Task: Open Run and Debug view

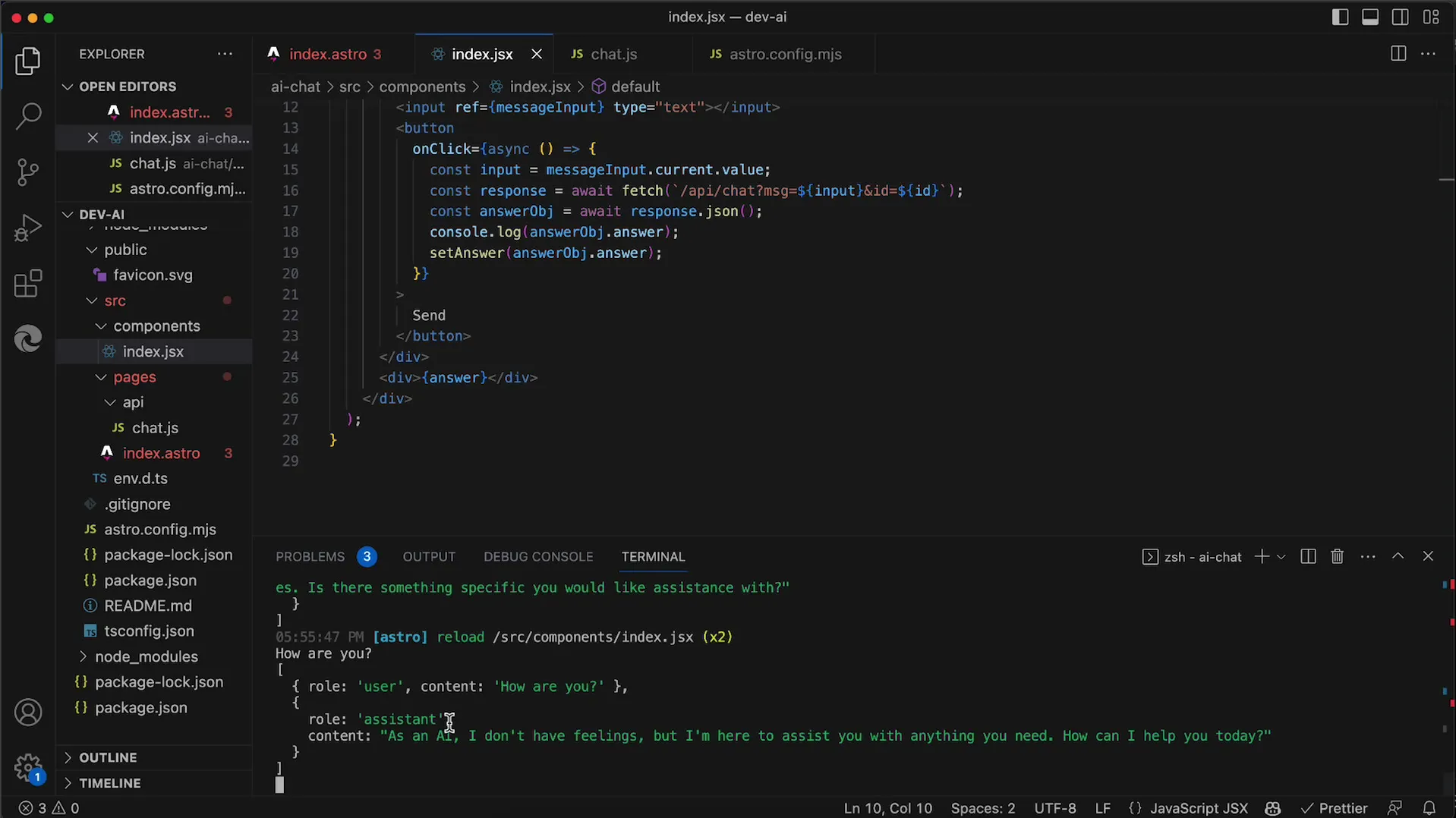Action: click(x=28, y=228)
